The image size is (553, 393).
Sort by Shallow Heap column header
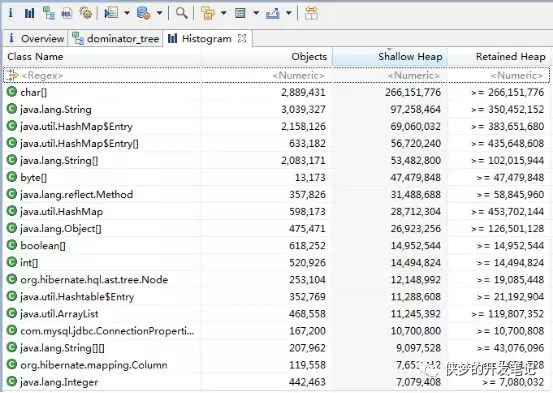410,56
